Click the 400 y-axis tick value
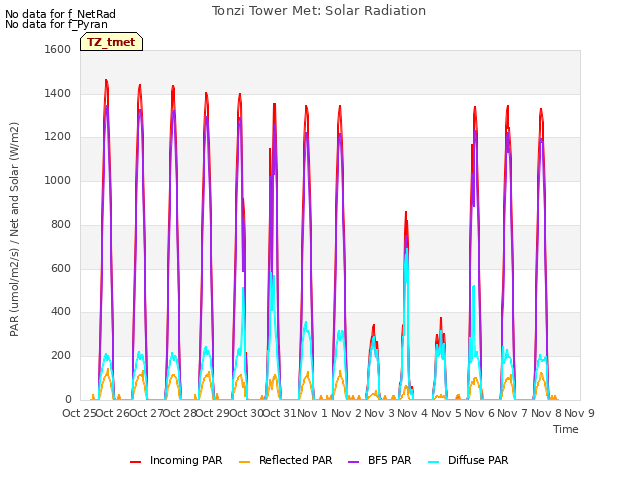The width and height of the screenshot is (640, 480). [x=61, y=312]
